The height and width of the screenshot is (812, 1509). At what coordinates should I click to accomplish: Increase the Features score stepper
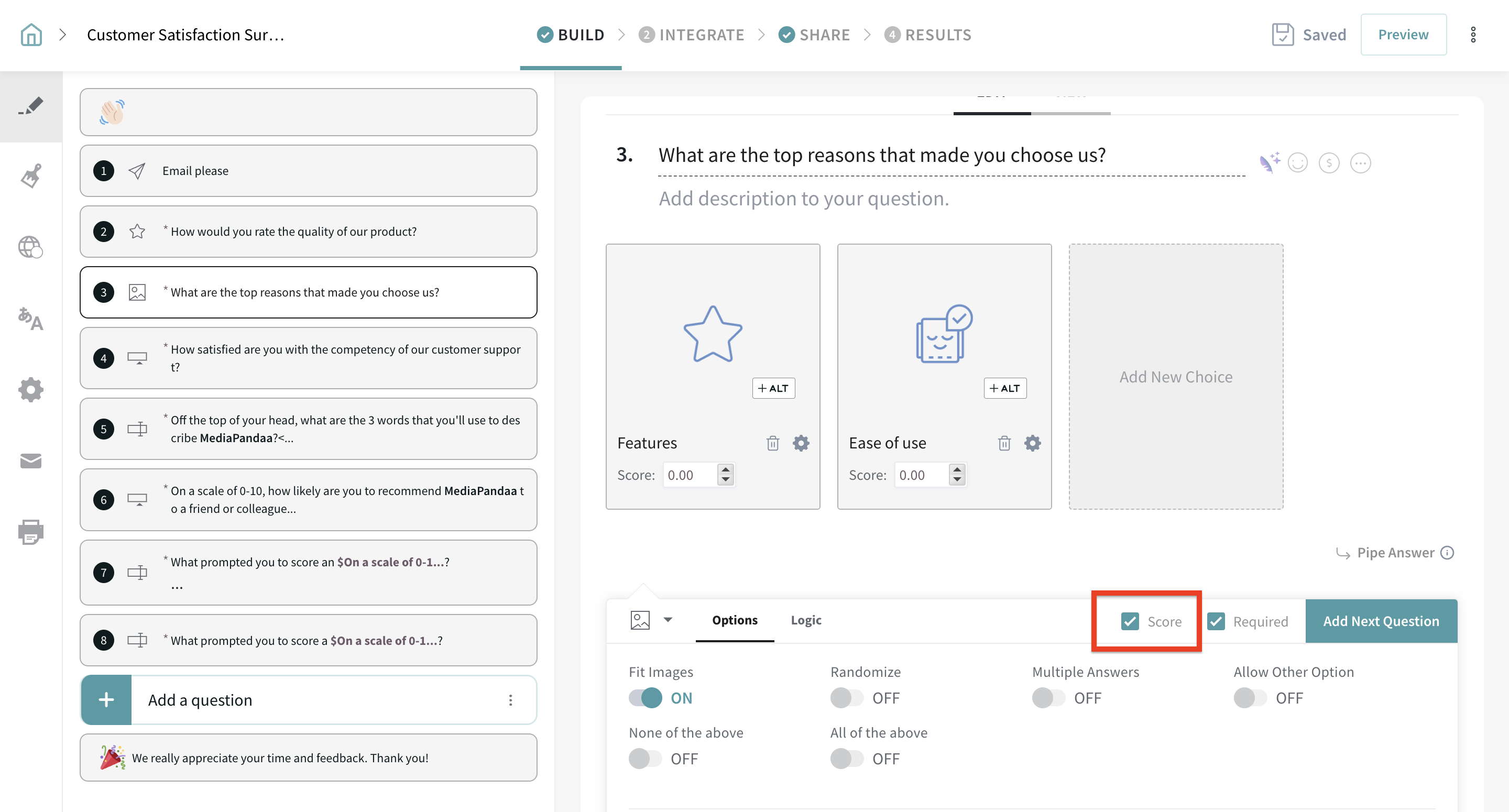click(x=726, y=469)
